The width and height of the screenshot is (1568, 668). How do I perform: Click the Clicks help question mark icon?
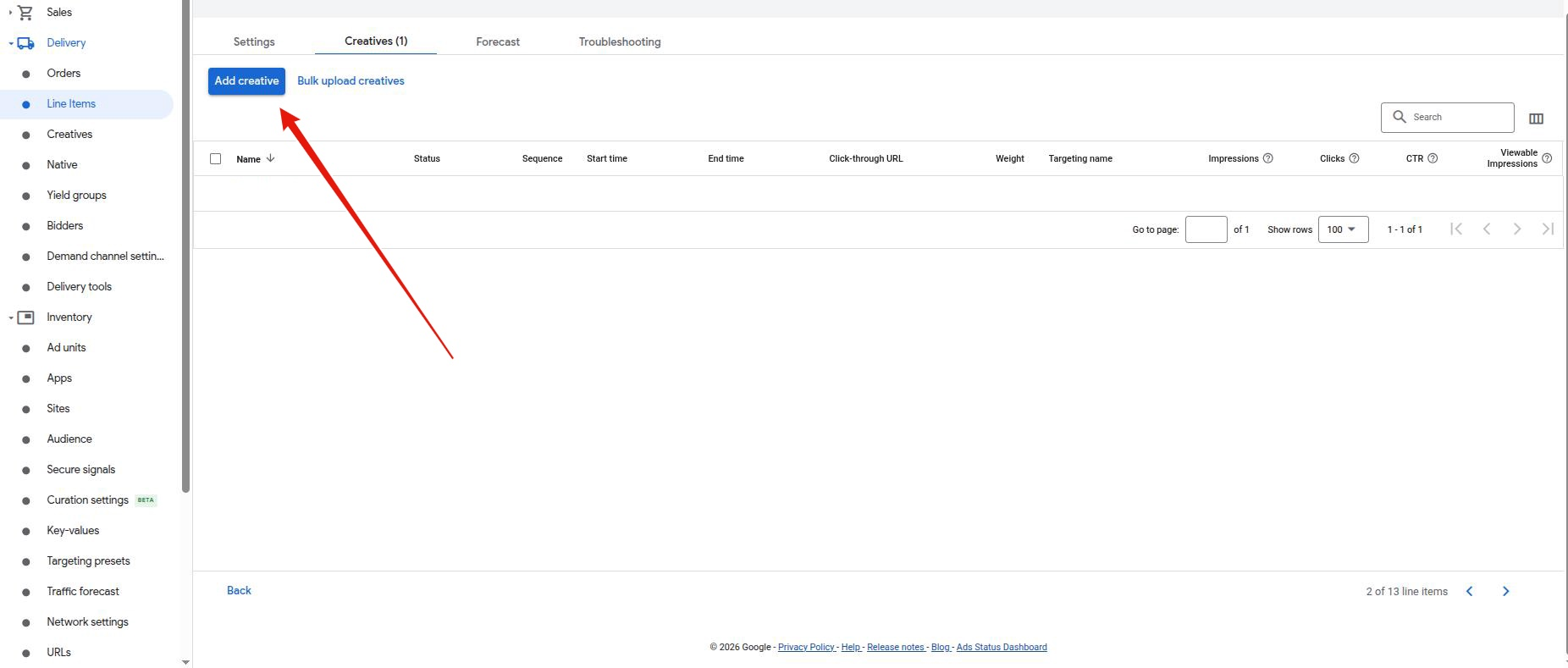coord(1354,158)
